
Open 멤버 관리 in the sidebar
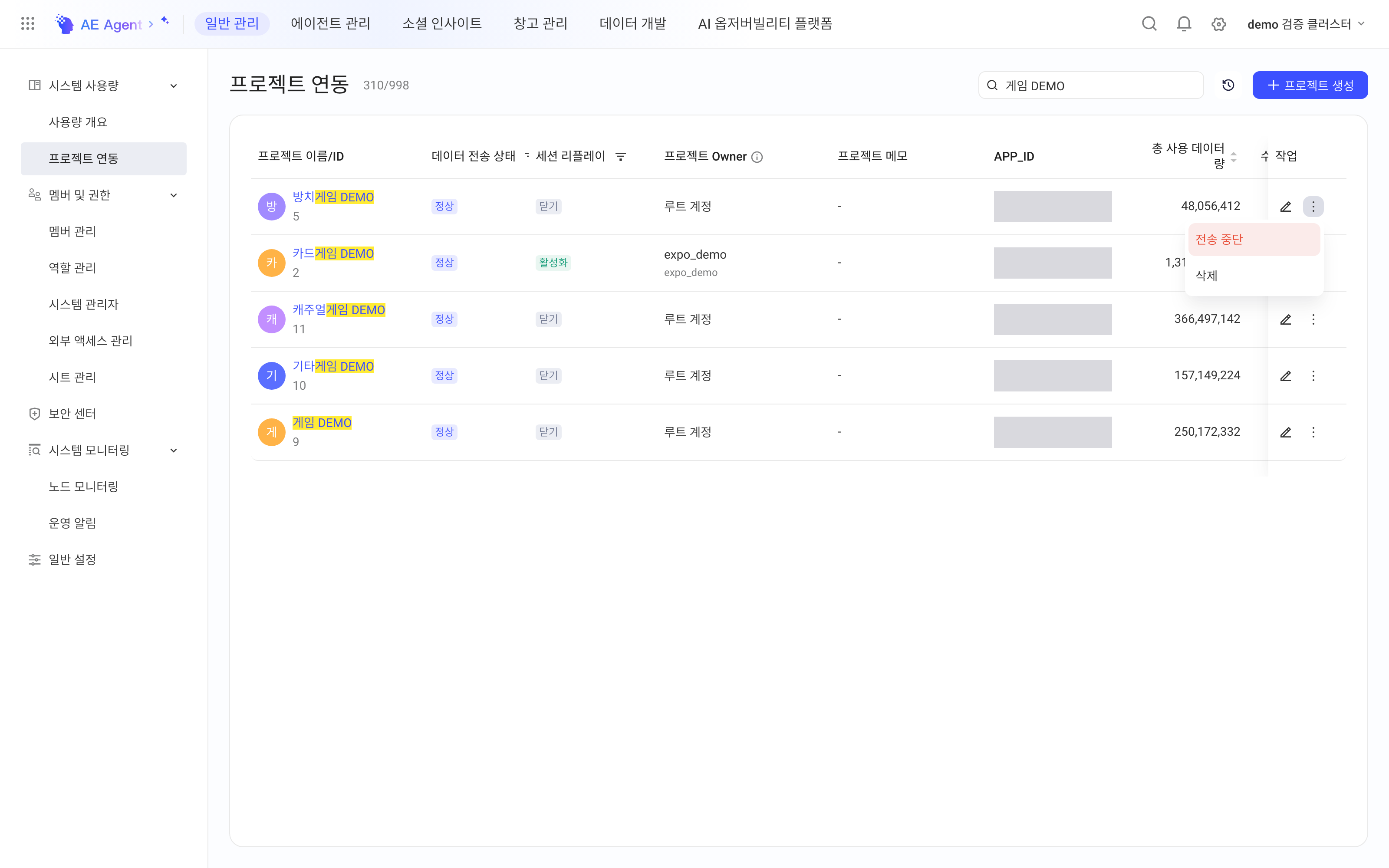point(104,231)
